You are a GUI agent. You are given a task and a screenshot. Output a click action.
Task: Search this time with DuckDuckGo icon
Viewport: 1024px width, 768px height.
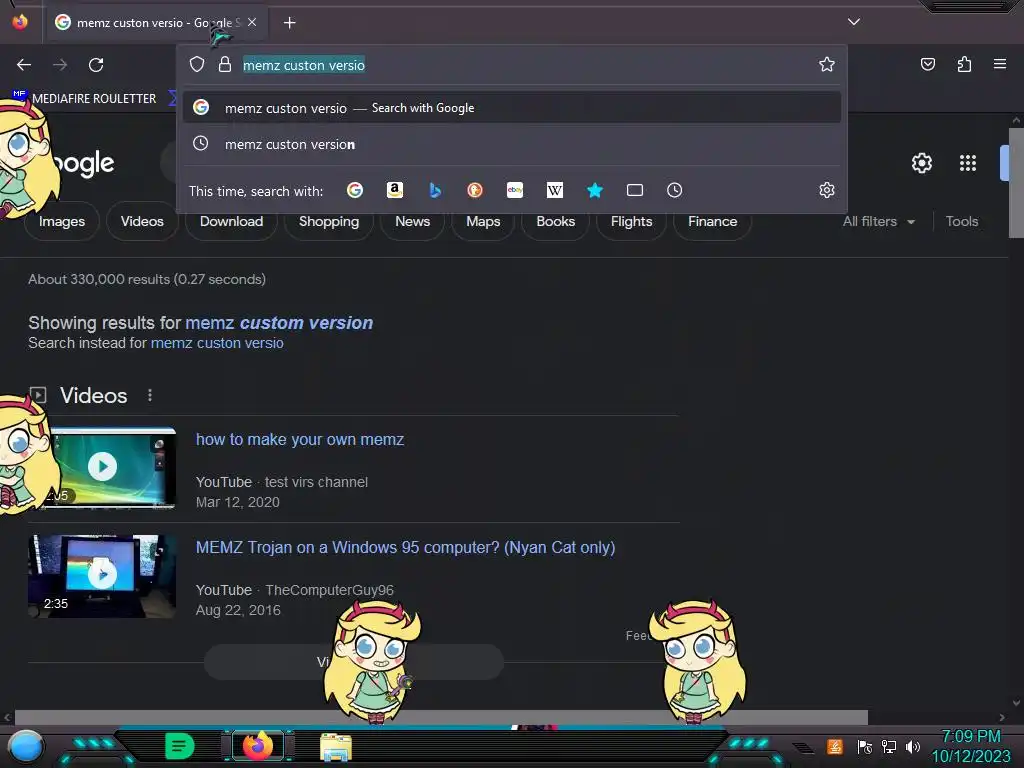pos(475,190)
